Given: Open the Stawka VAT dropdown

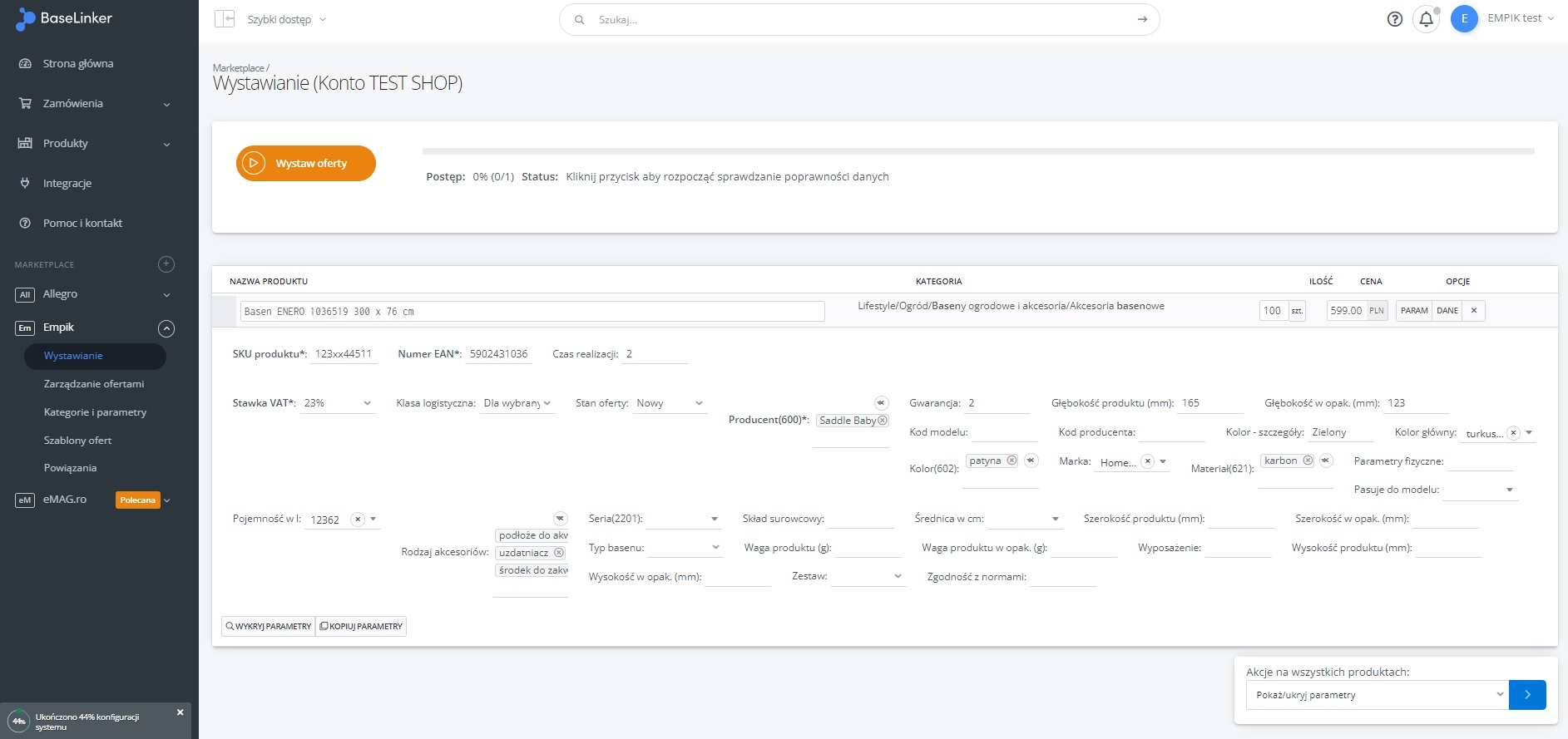Looking at the screenshot, I should [x=339, y=403].
